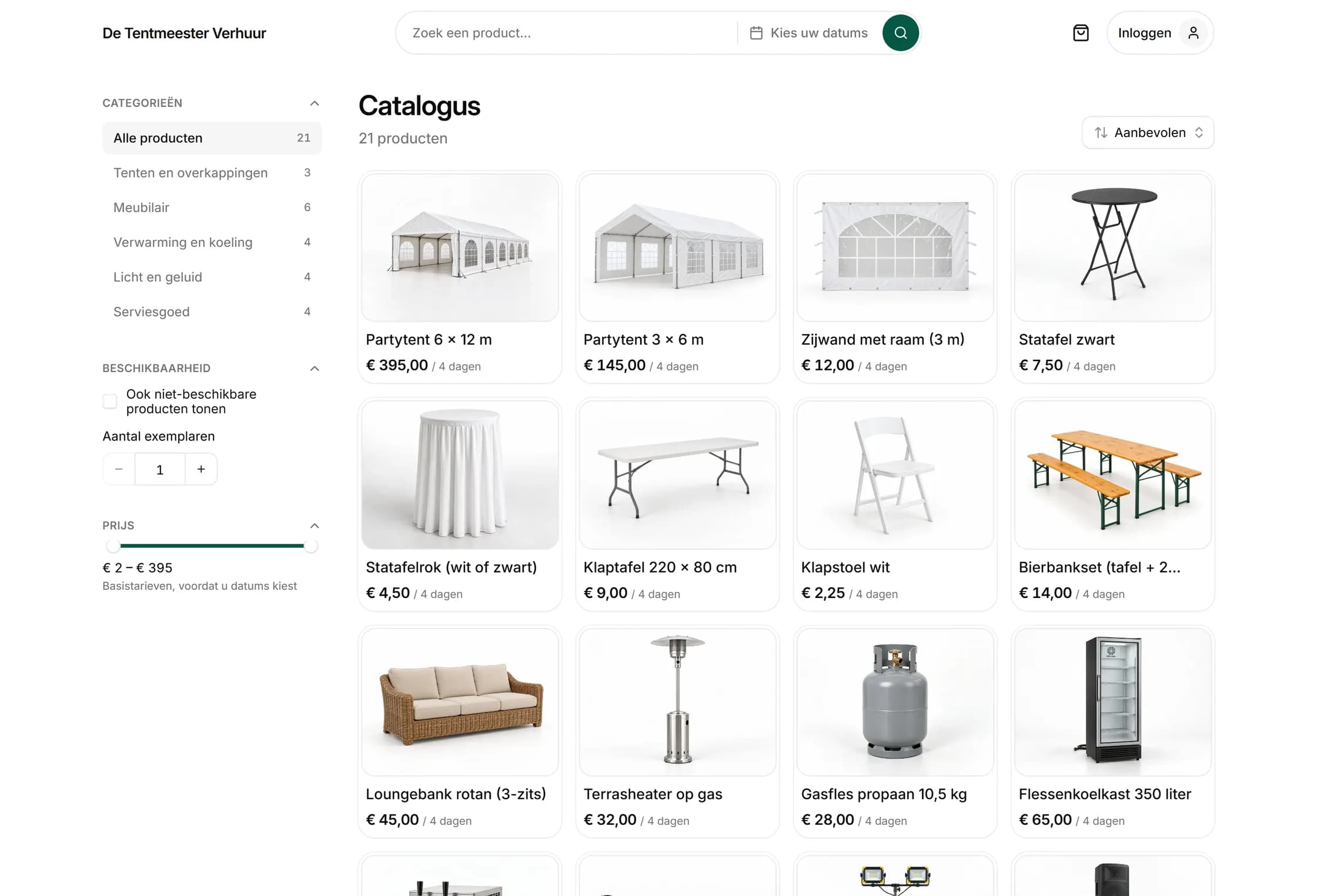Open the Flessenkoelkast 350 liter image
Screen dimensions: 1317x896
tap(1112, 702)
